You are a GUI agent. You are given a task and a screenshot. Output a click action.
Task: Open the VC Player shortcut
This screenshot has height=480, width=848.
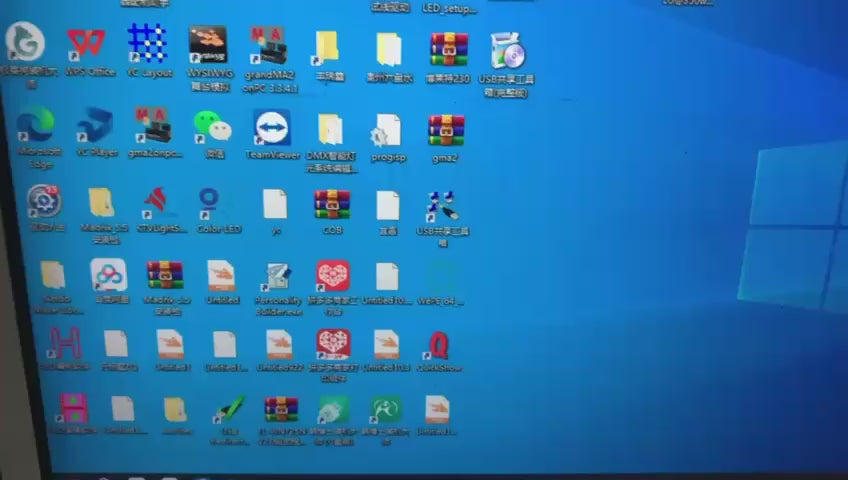click(95, 125)
